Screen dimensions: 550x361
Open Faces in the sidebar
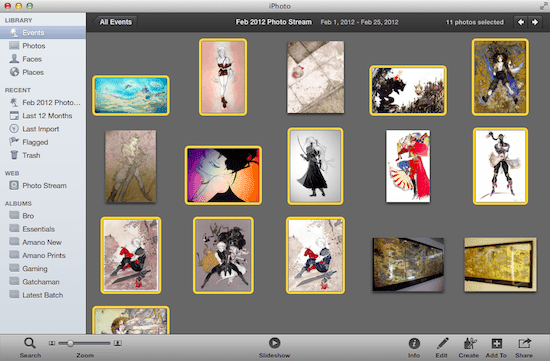click(x=43, y=59)
